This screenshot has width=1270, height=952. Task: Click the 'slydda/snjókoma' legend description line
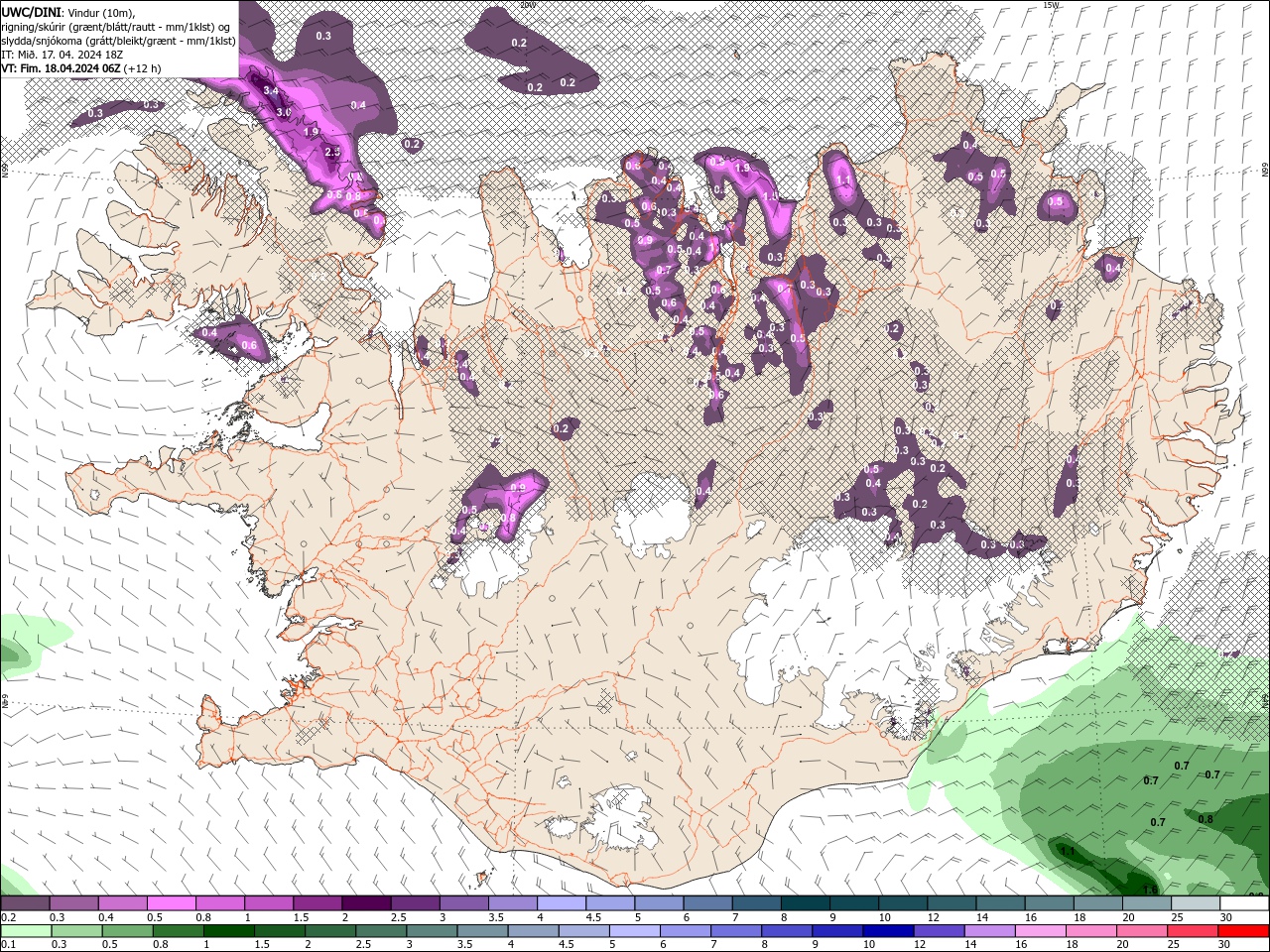118,41
